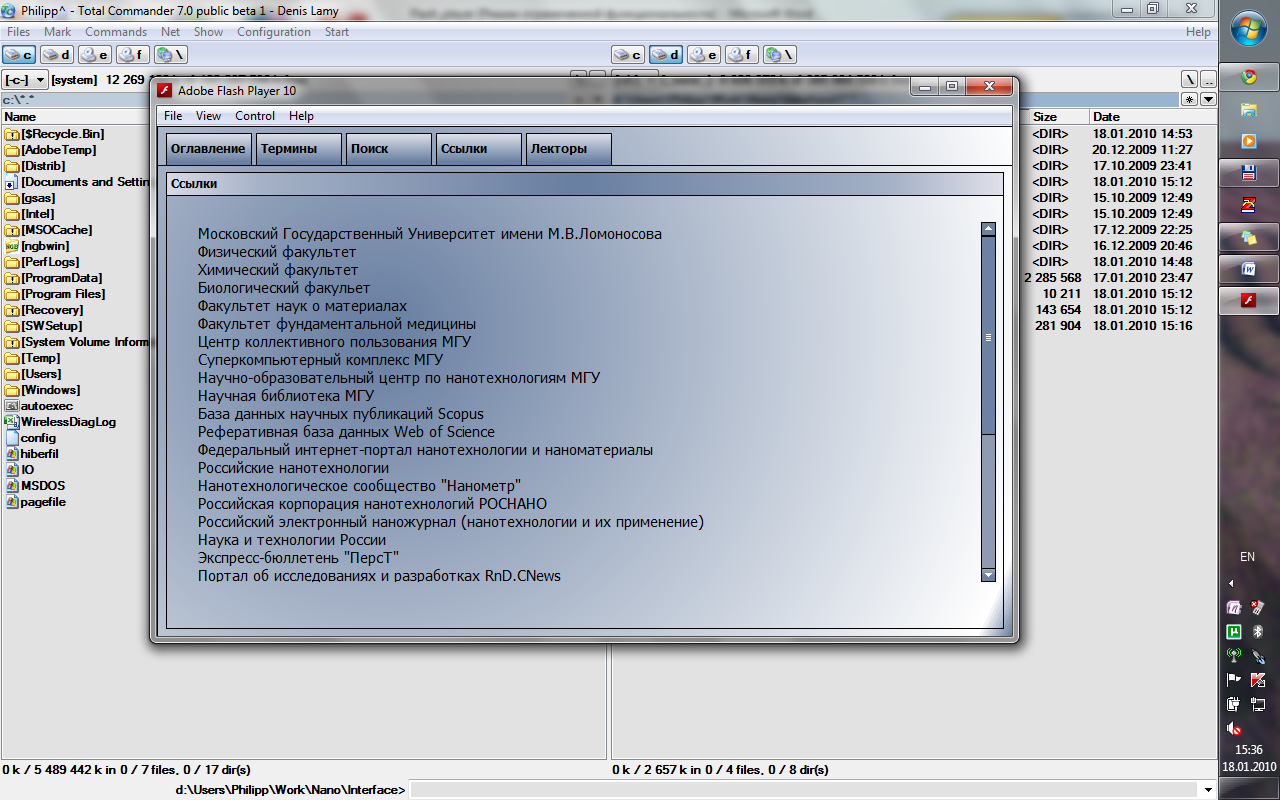Viewport: 1280px width, 800px height.
Task: Switch to Flash Player taskbar icon
Action: click(1249, 300)
